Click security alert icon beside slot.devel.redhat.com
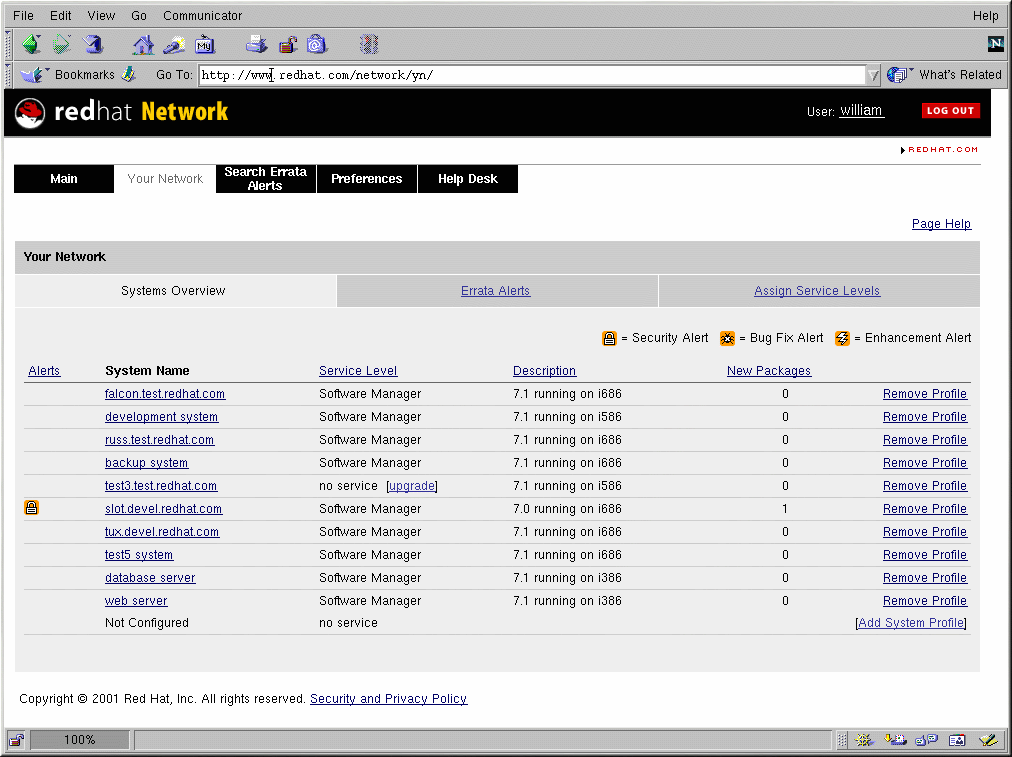 click(32, 508)
